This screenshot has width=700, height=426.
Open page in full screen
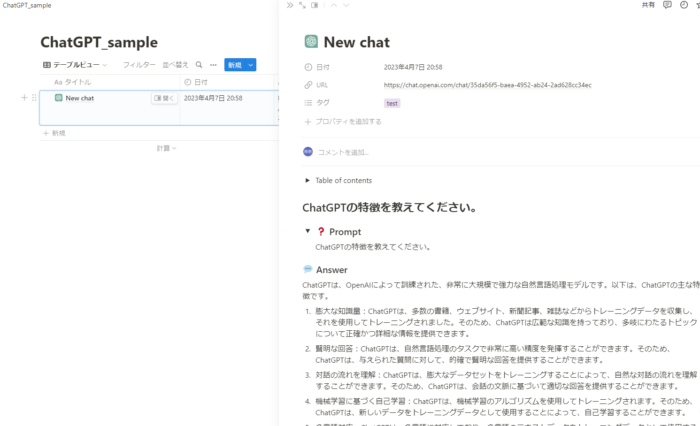point(302,5)
